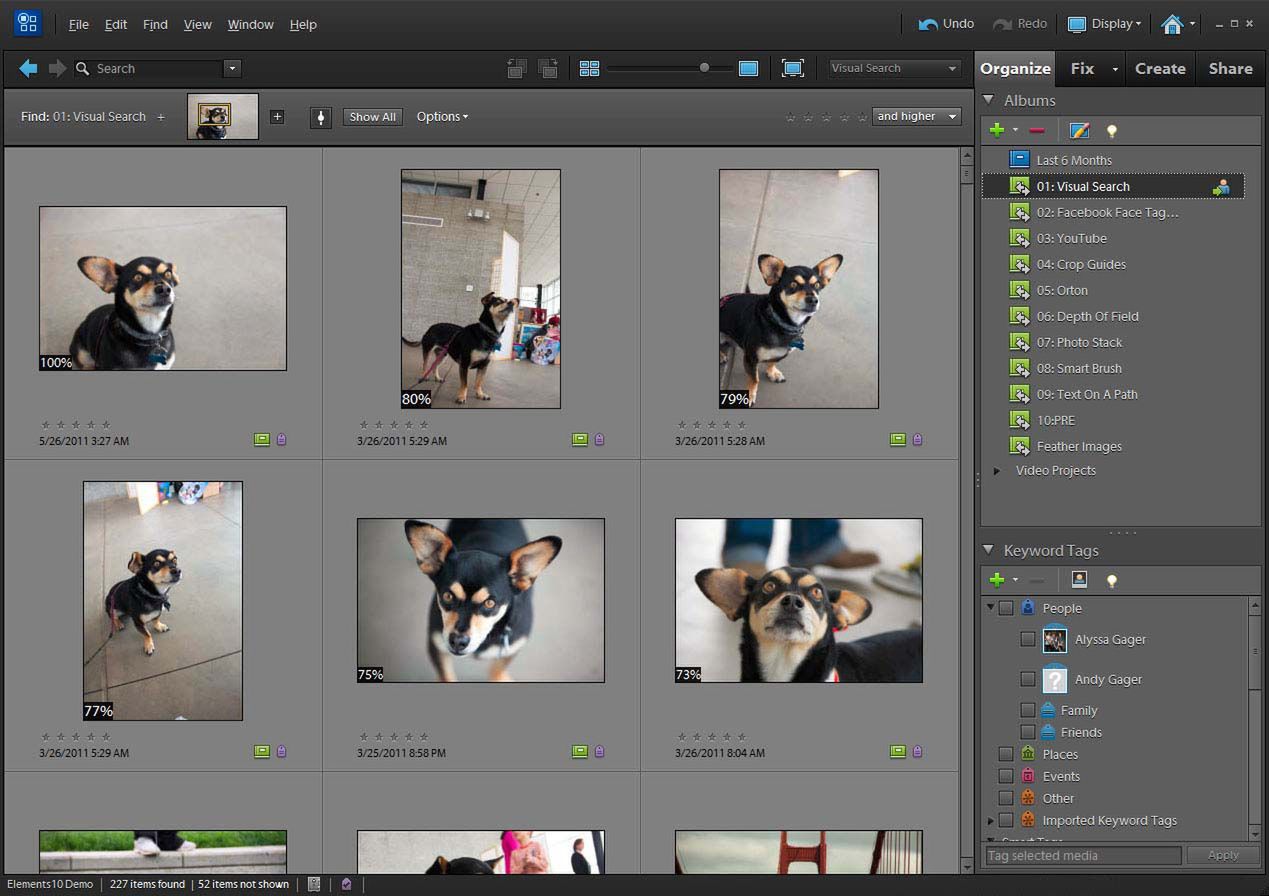Screen dimensions: 1269x896
Task: Click the Keyword Tags lightbulb tip icon
Action: pos(1111,580)
